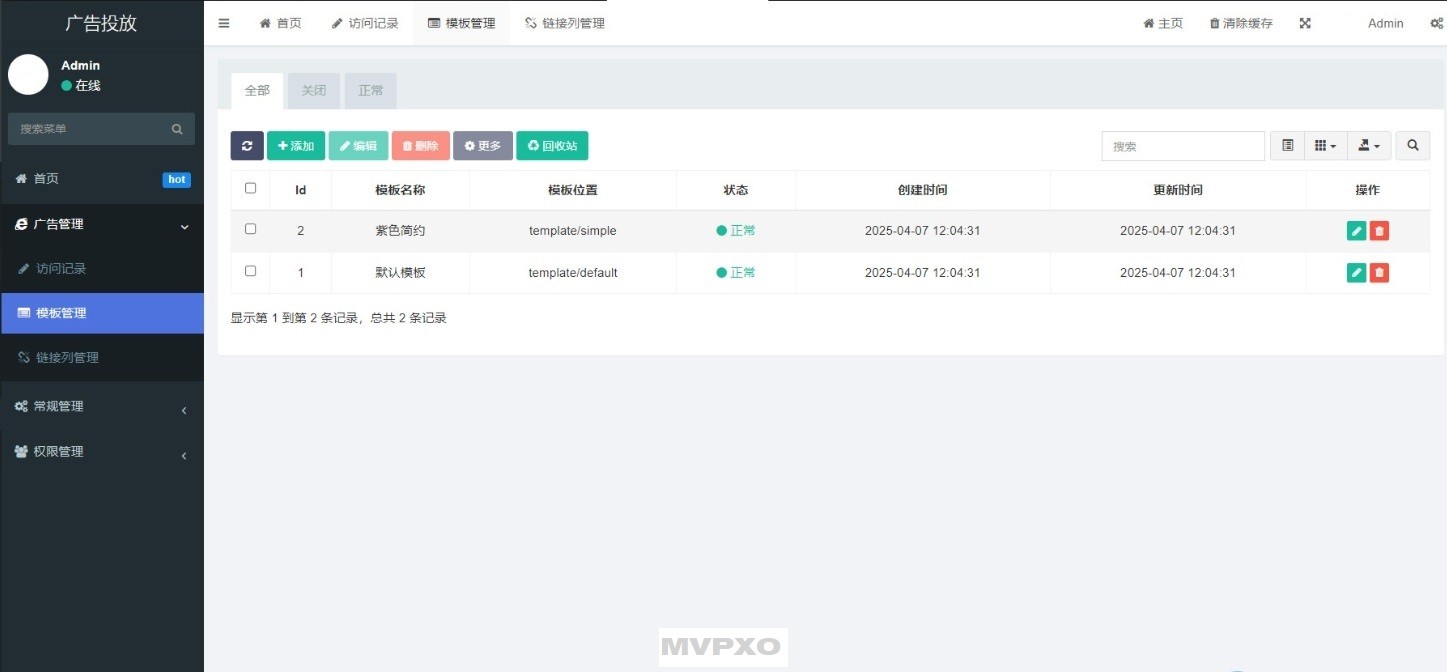Select the 关闭 filter tab
Image resolution: width=1447 pixels, height=672 pixels.
pos(314,90)
